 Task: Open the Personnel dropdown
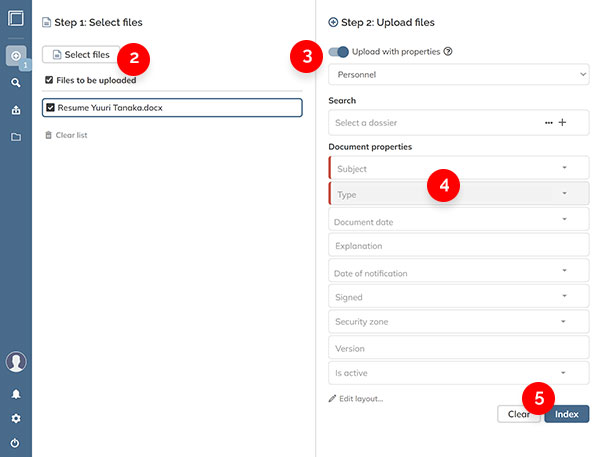coord(458,74)
